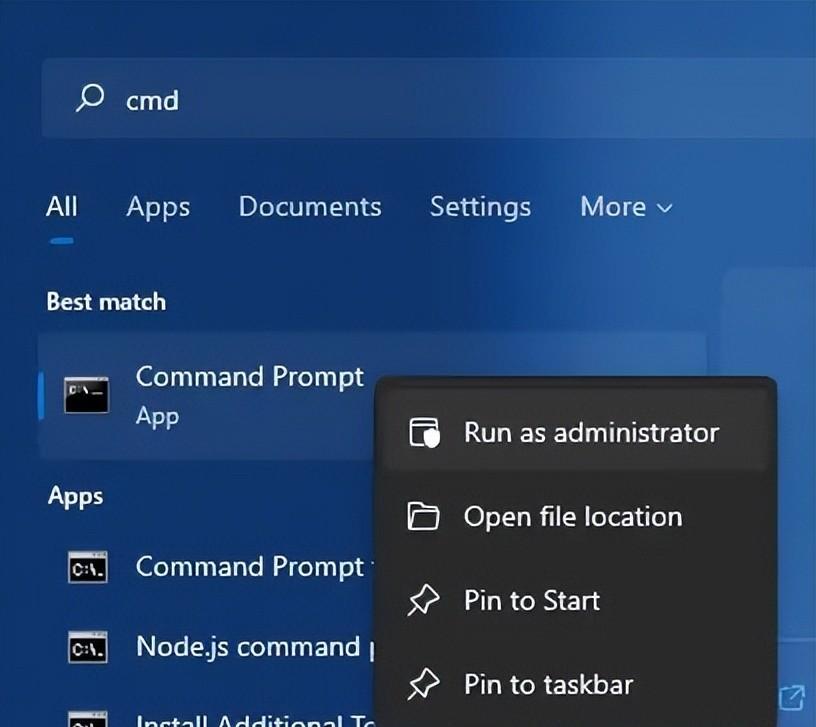
Task: Open the Node.js command prompt result
Action: (x=207, y=647)
